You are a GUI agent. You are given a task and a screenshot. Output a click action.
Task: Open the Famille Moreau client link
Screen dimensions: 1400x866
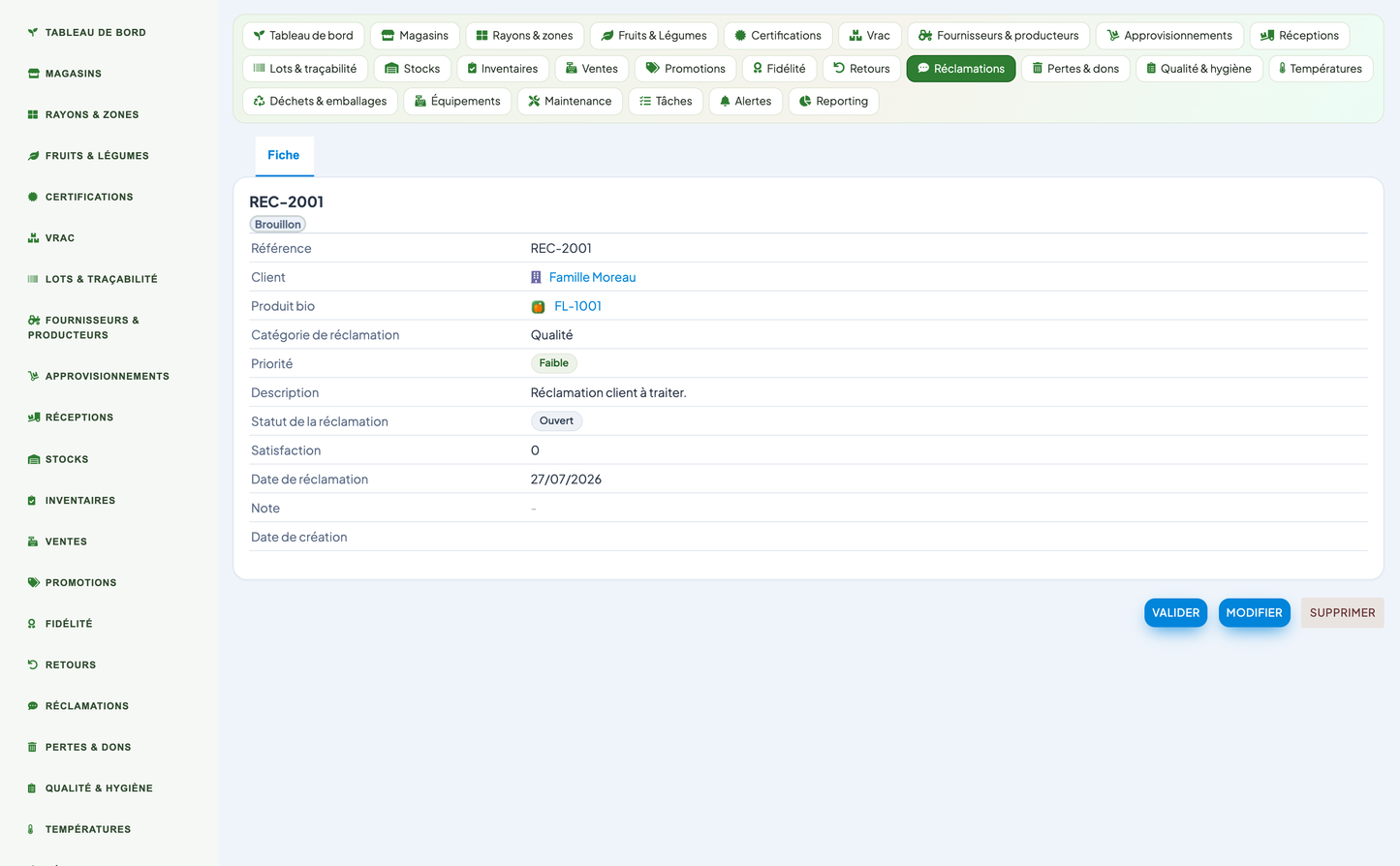[593, 277]
